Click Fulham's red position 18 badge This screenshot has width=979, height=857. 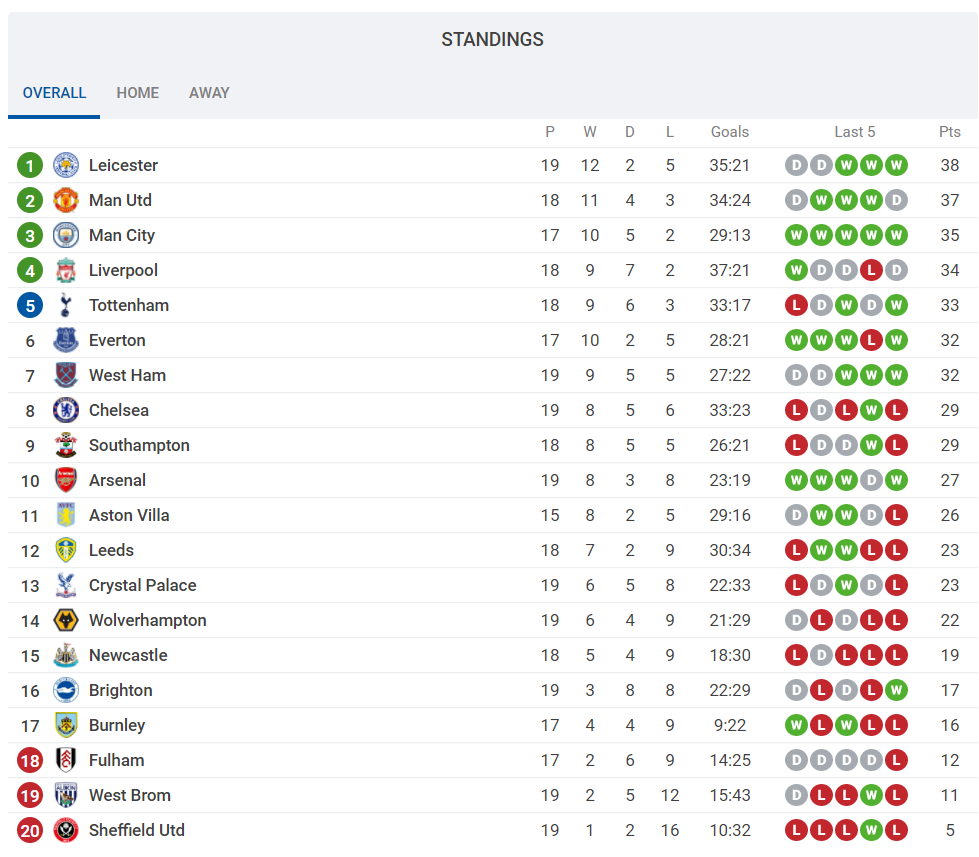click(x=30, y=760)
